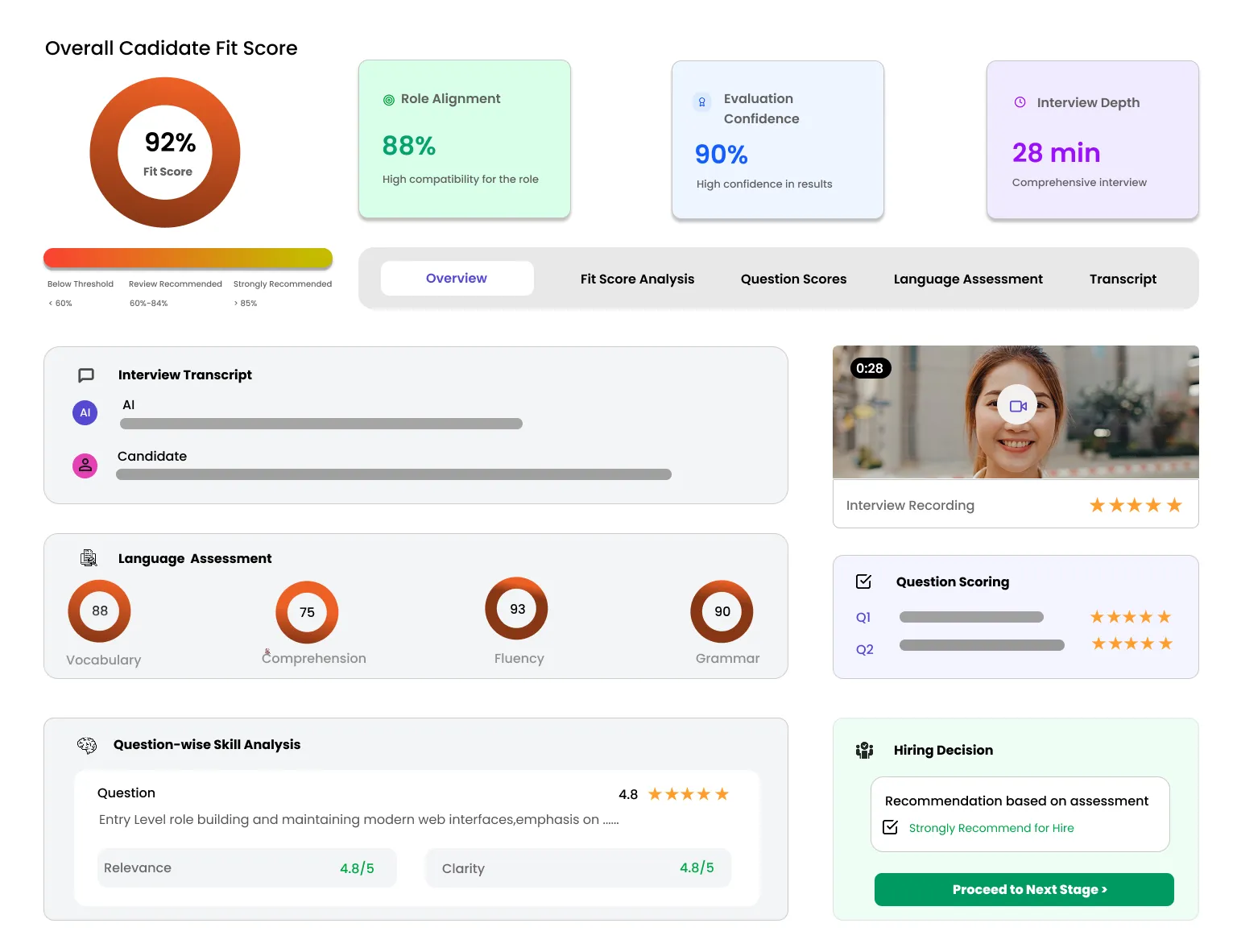Toggle the Strongly Recommend for Hire checkbox

click(890, 826)
